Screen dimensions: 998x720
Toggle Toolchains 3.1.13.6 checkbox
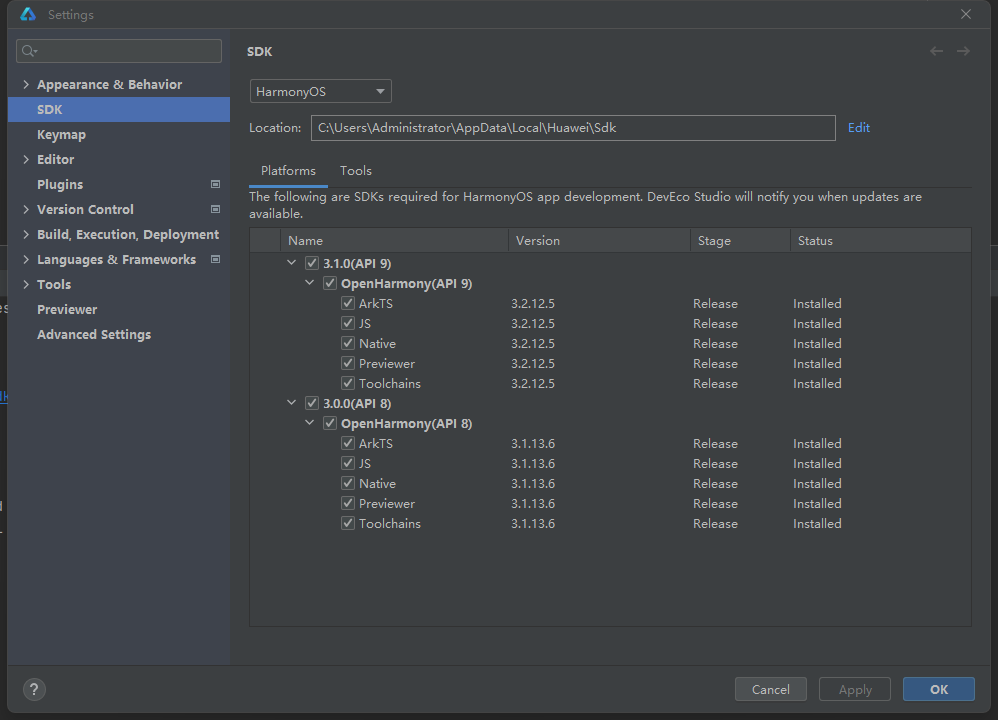[348, 523]
